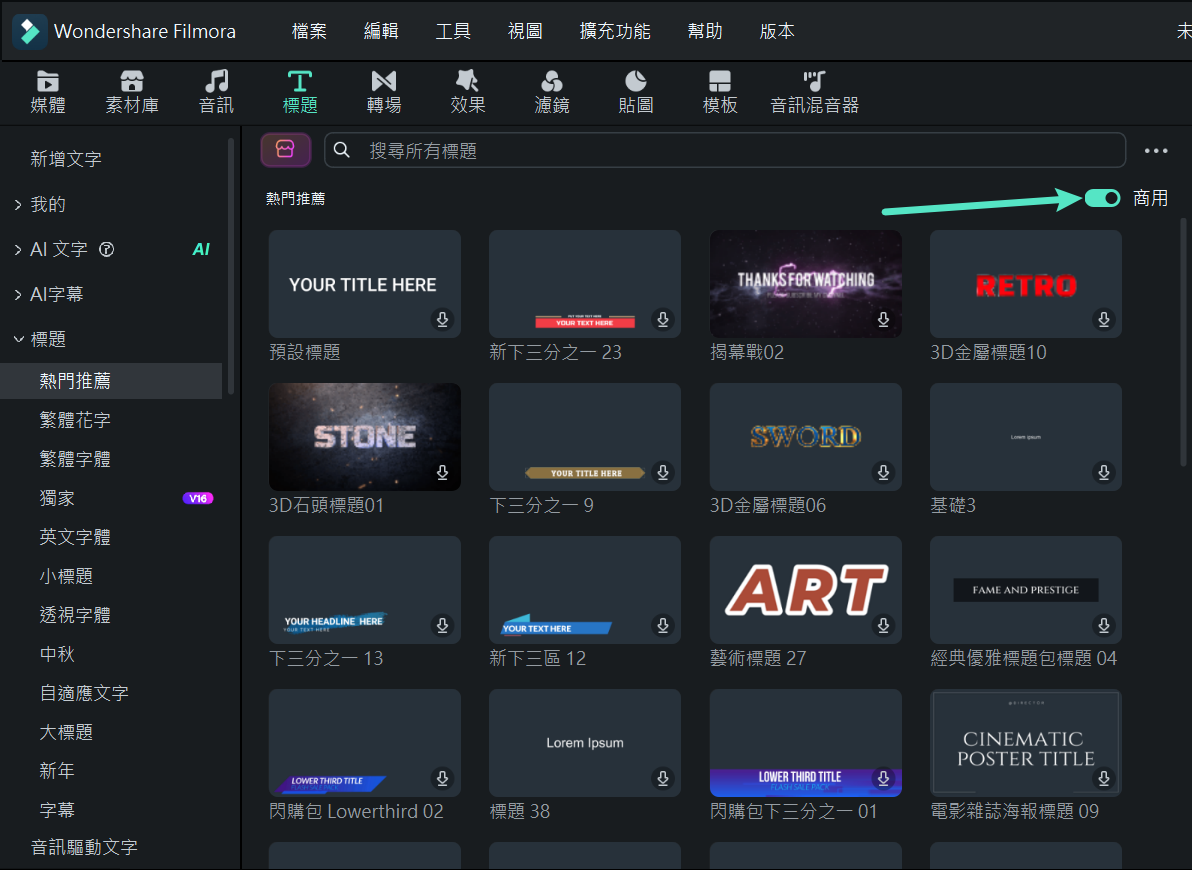Expand the AI 文字 section

18,249
